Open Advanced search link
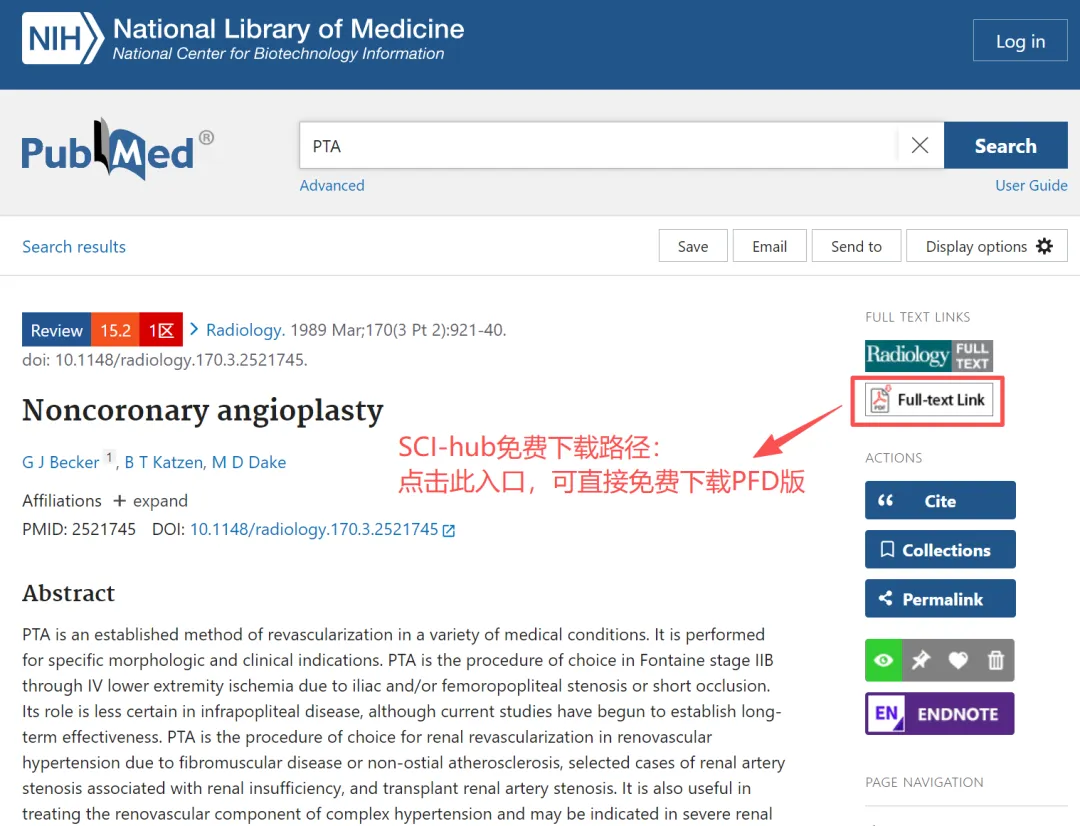Screen dimensions: 1080x826 [x=332, y=185]
